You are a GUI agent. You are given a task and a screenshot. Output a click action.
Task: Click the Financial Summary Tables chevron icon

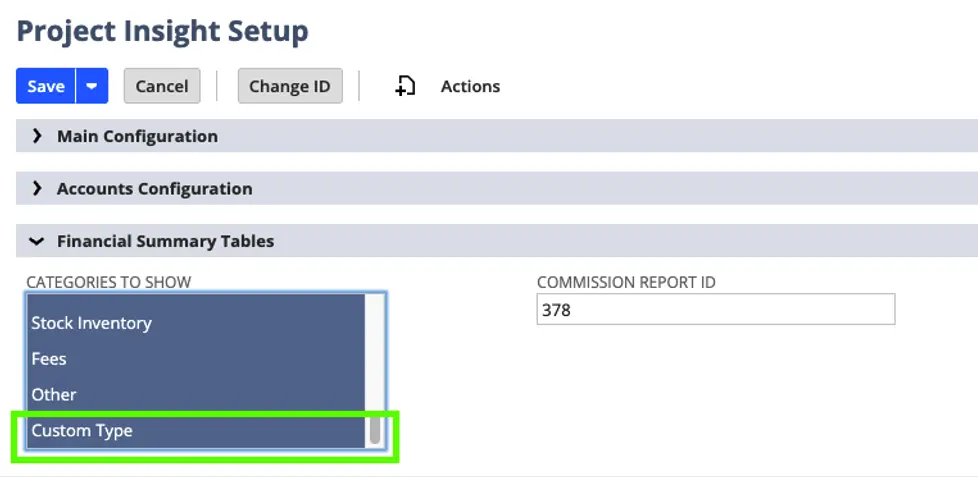[x=38, y=241]
